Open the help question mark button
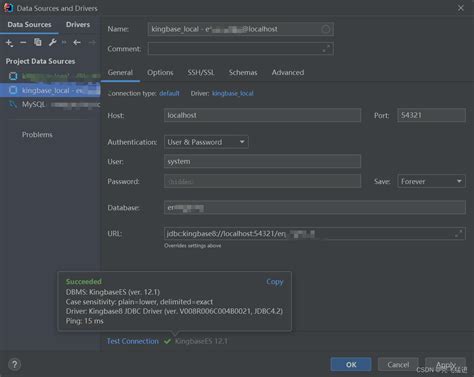This screenshot has width=474, height=377. pos(14,364)
